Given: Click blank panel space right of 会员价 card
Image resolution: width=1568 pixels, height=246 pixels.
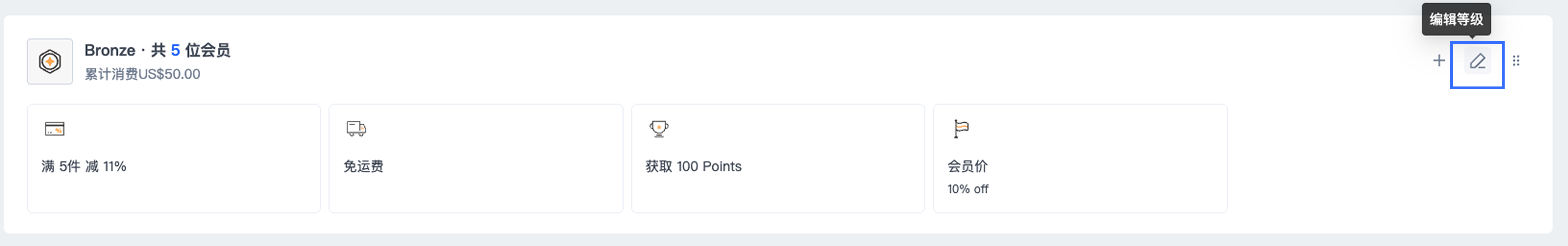Looking at the screenshot, I should pyautogui.click(x=1388, y=158).
